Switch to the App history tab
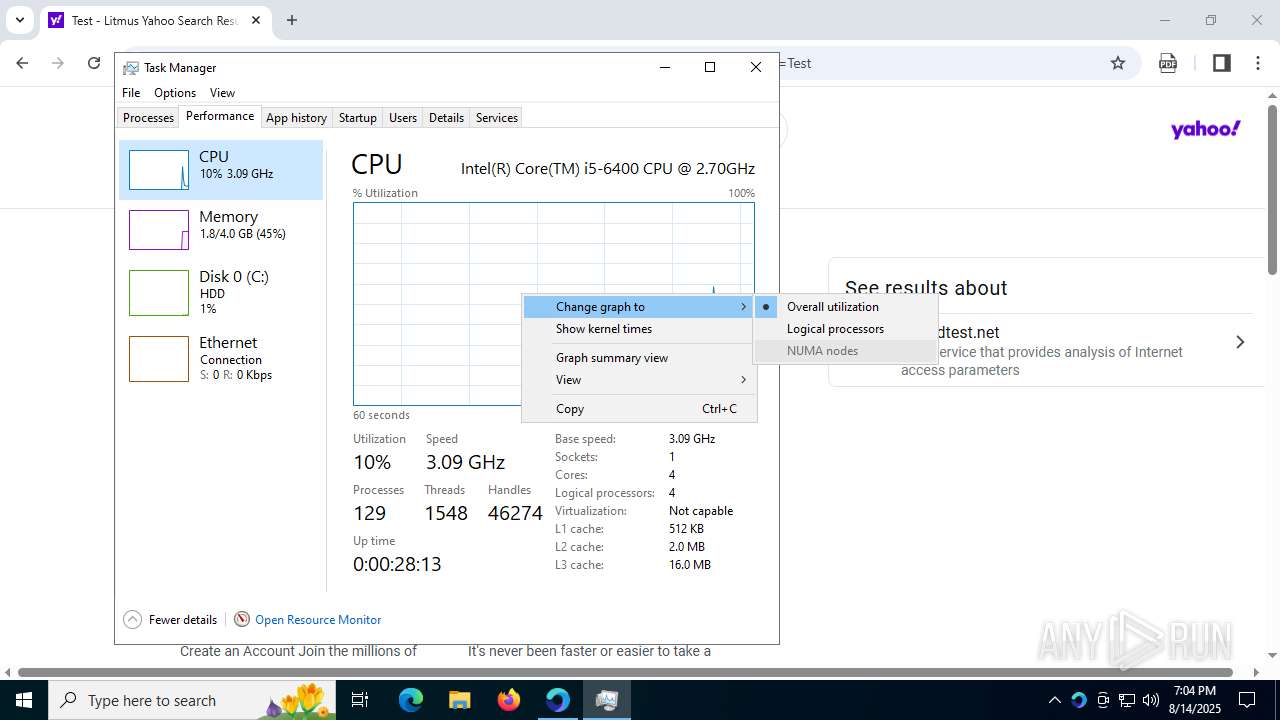1280x720 pixels. click(296, 118)
